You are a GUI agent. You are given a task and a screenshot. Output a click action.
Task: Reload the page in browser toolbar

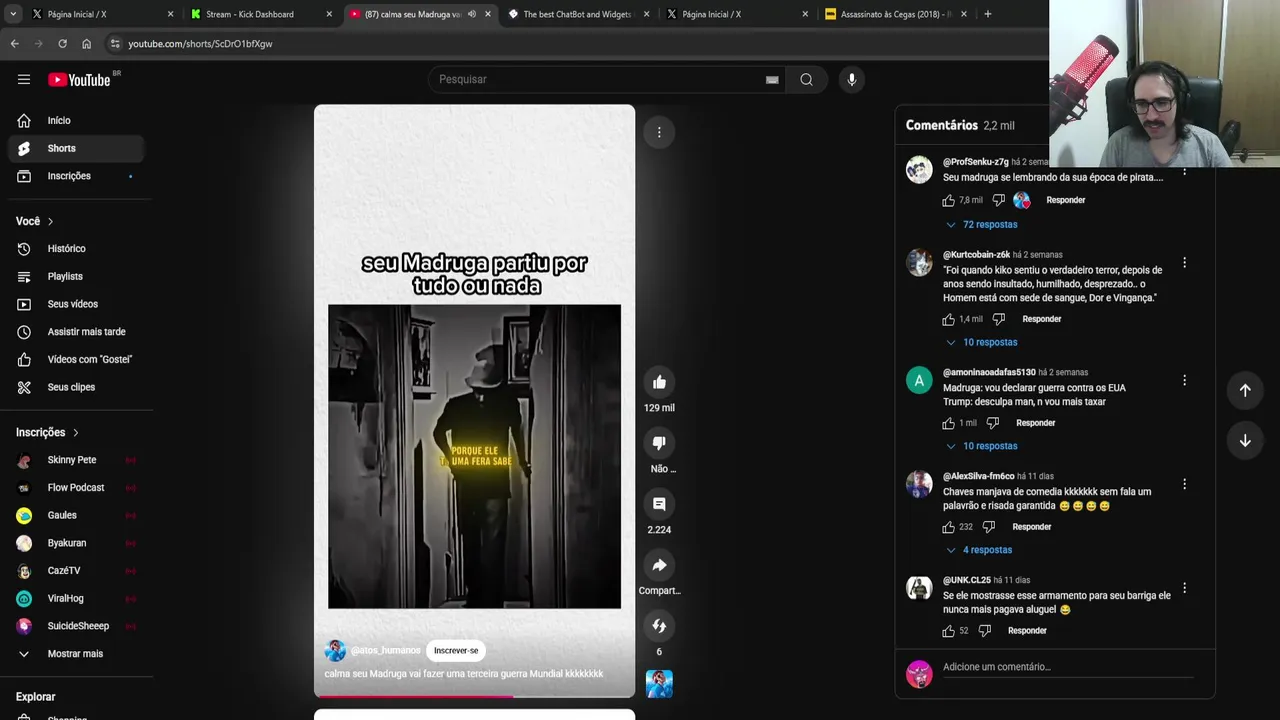coord(62,44)
